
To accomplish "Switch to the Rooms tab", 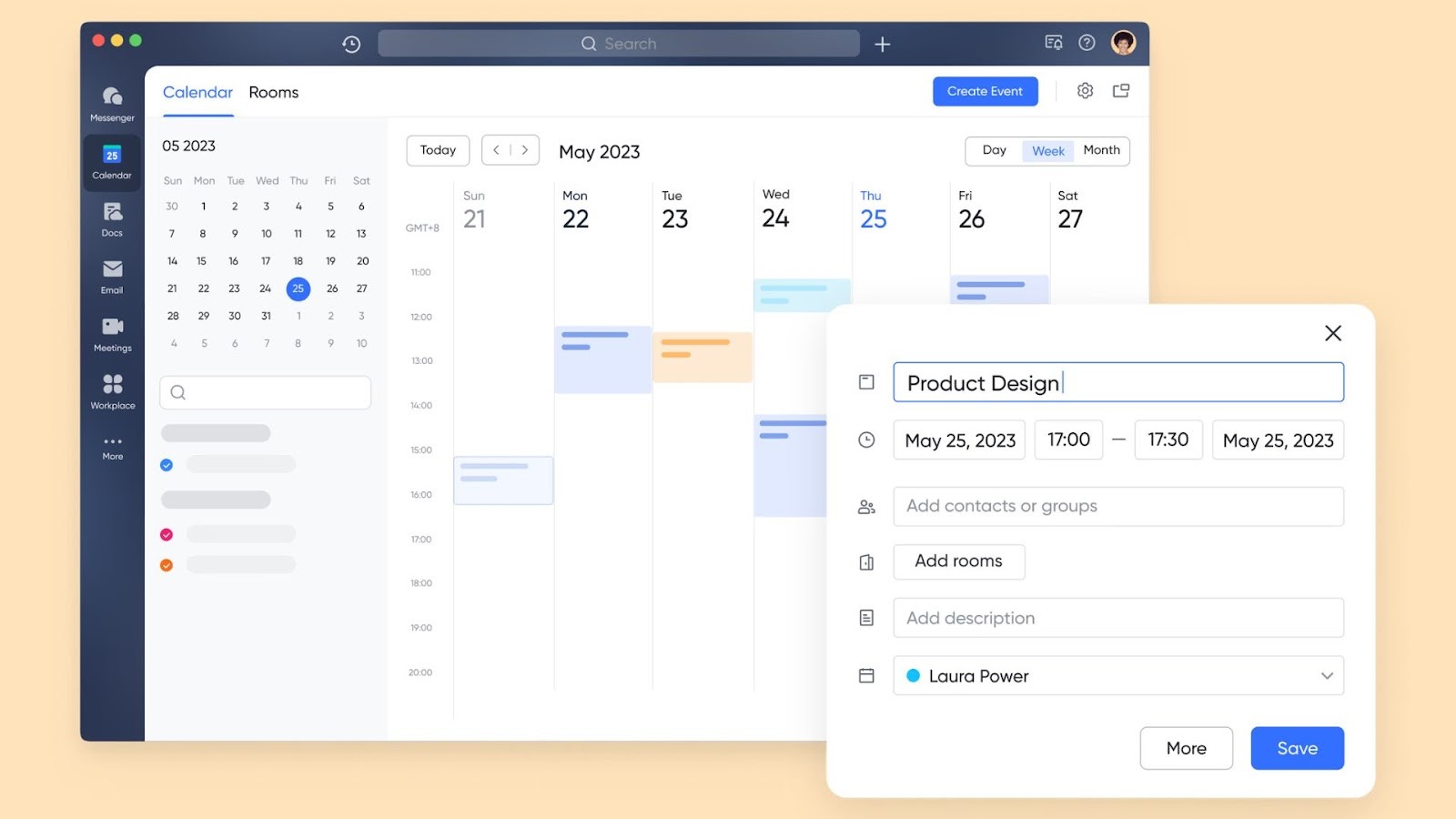I will tap(273, 92).
